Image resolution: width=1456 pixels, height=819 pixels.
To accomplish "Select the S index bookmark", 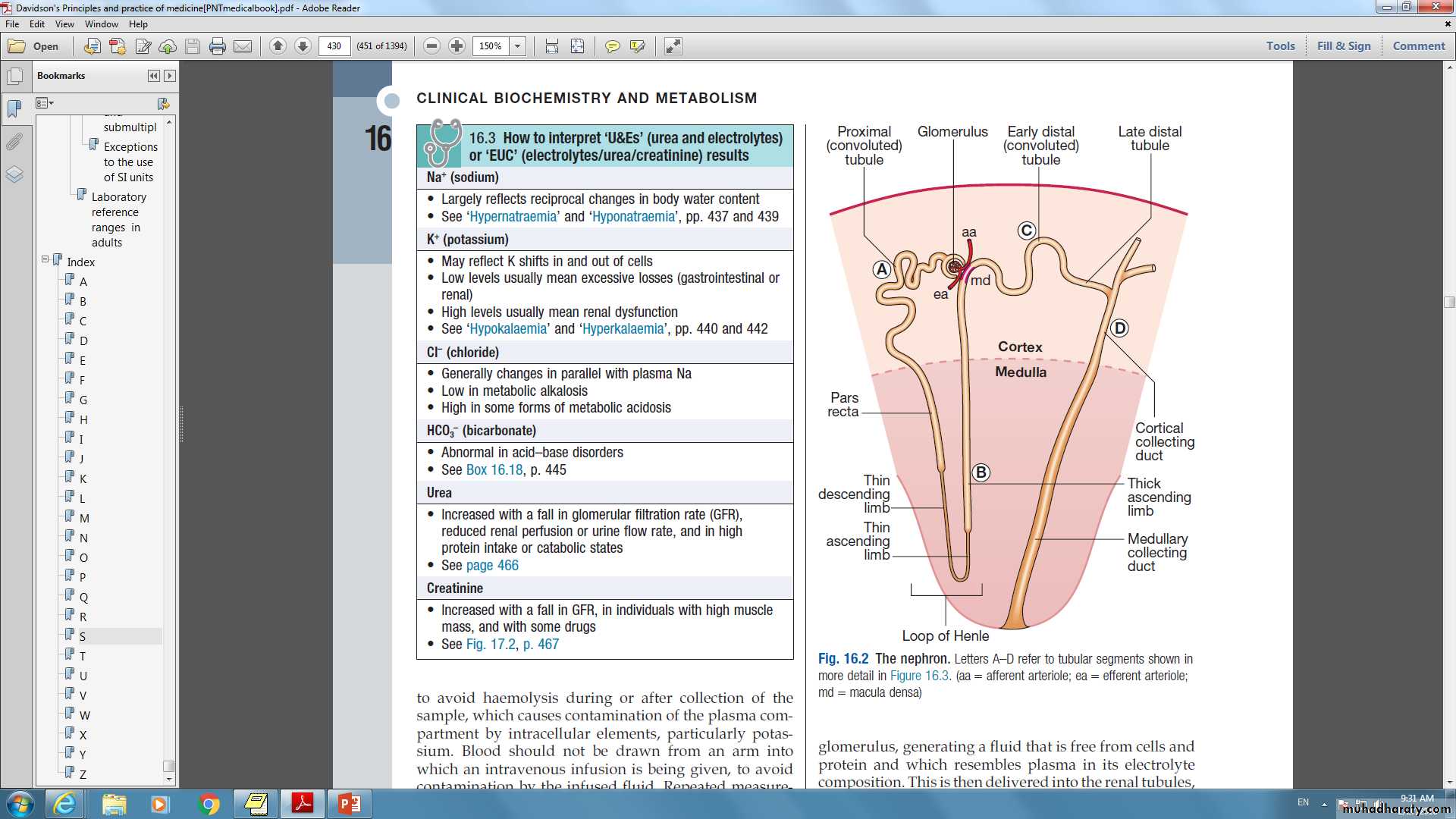I will 83,636.
